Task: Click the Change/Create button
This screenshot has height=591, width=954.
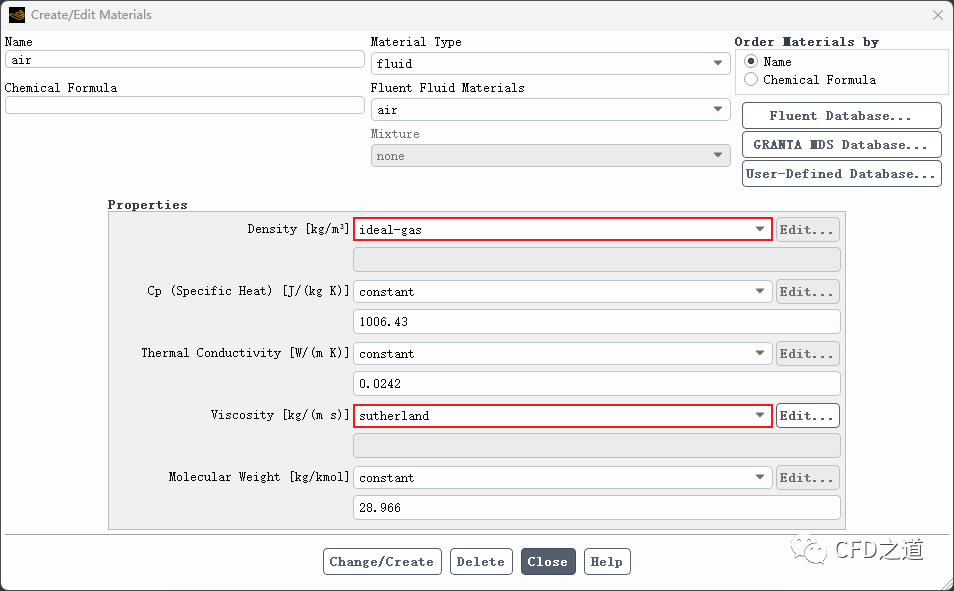Action: (x=381, y=562)
